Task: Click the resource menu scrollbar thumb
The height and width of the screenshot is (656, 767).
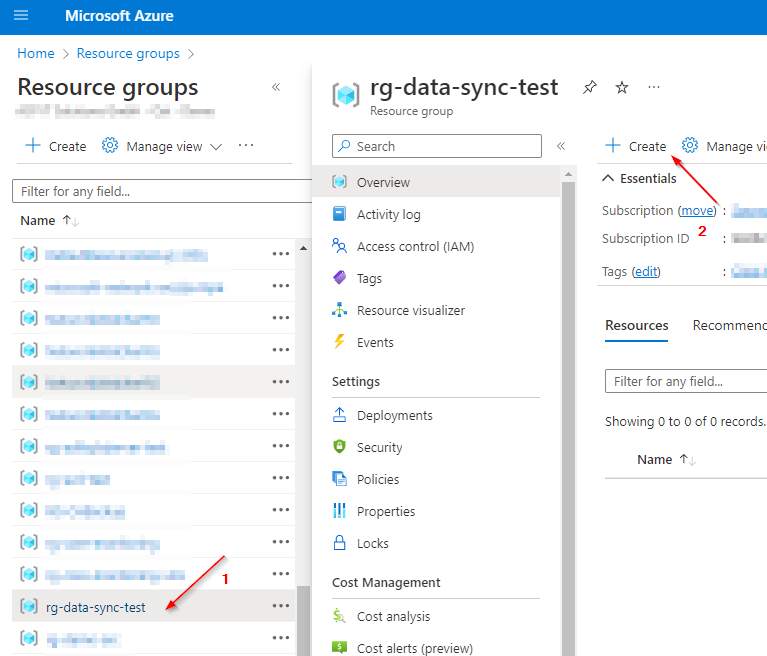Action: click(568, 419)
